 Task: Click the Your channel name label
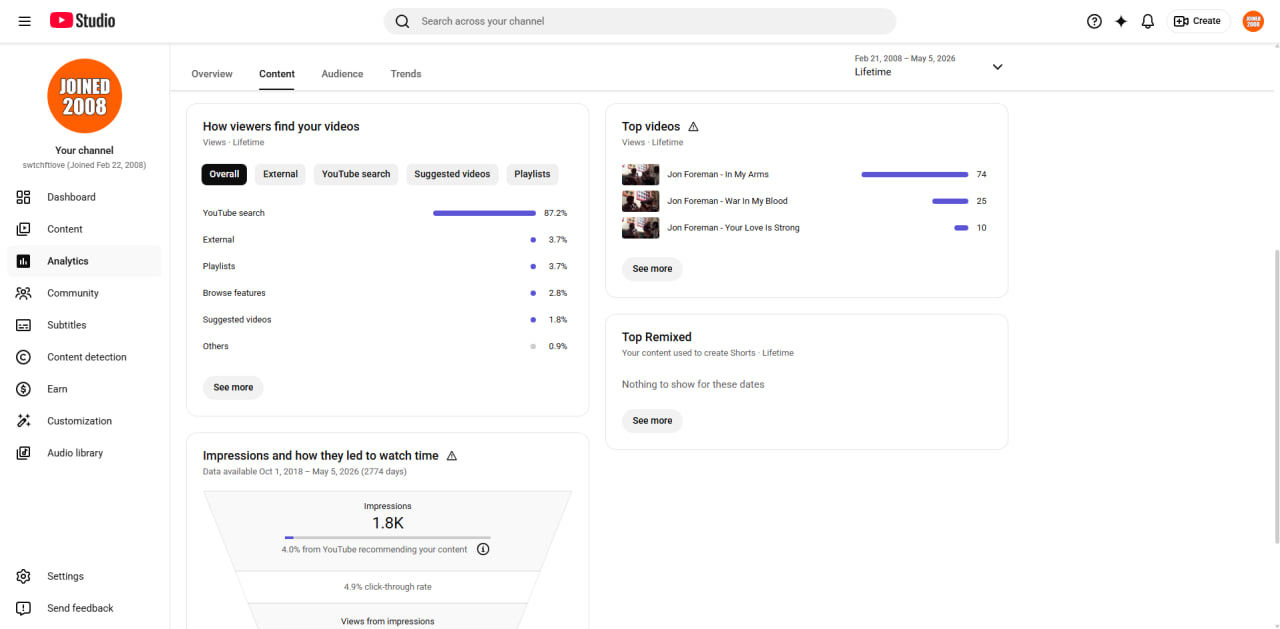[x=84, y=151]
